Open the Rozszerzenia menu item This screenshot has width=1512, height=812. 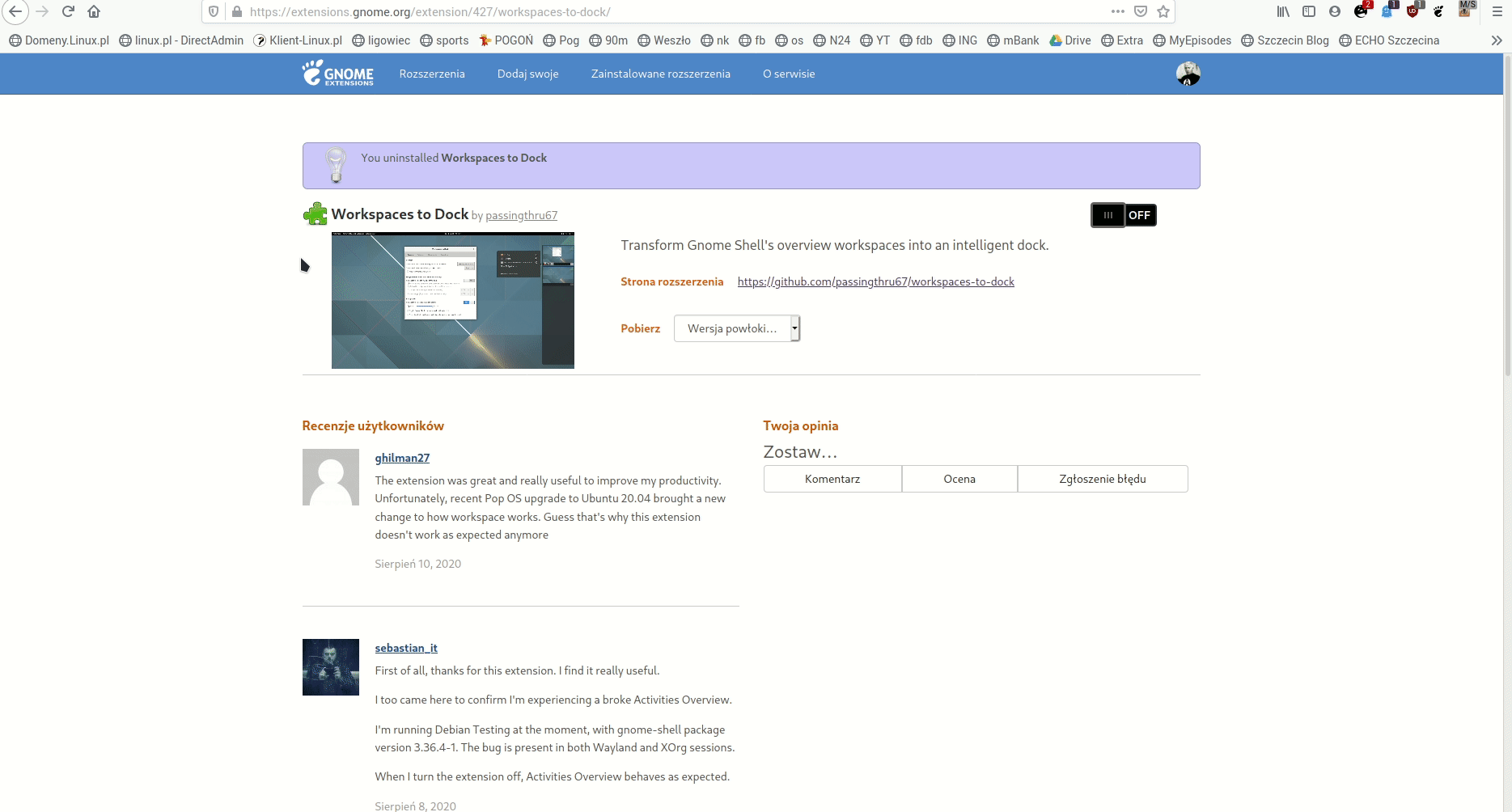pyautogui.click(x=432, y=74)
